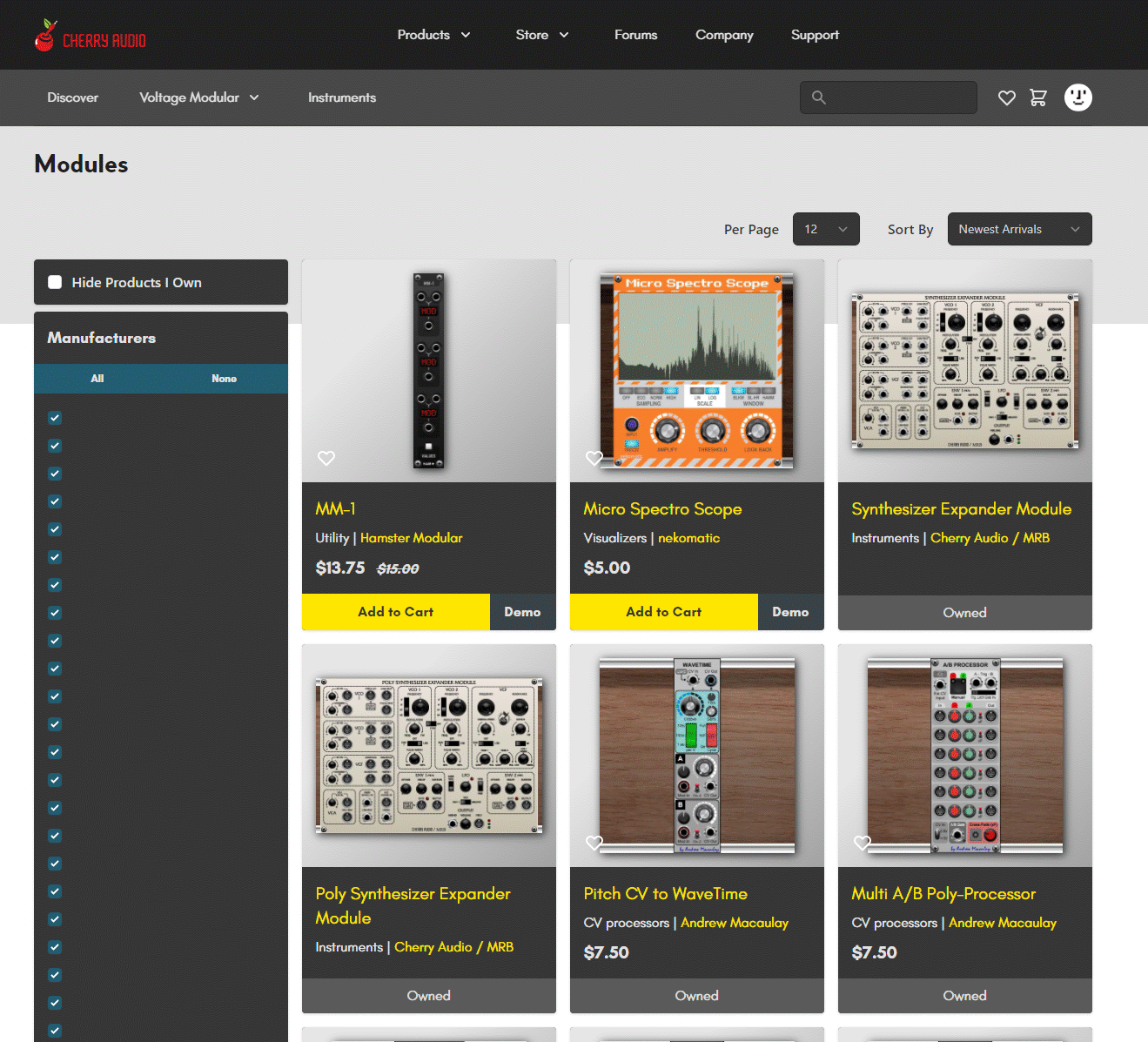The width and height of the screenshot is (1148, 1042).
Task: Go to Forums page
Action: click(x=635, y=35)
